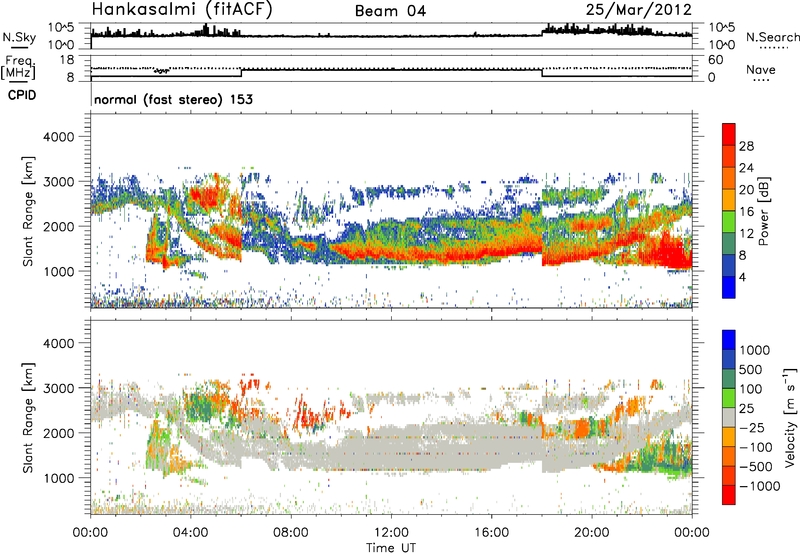Click the red velocity patch near 08:30
Viewport: 800px width, 554px height.
point(307,418)
